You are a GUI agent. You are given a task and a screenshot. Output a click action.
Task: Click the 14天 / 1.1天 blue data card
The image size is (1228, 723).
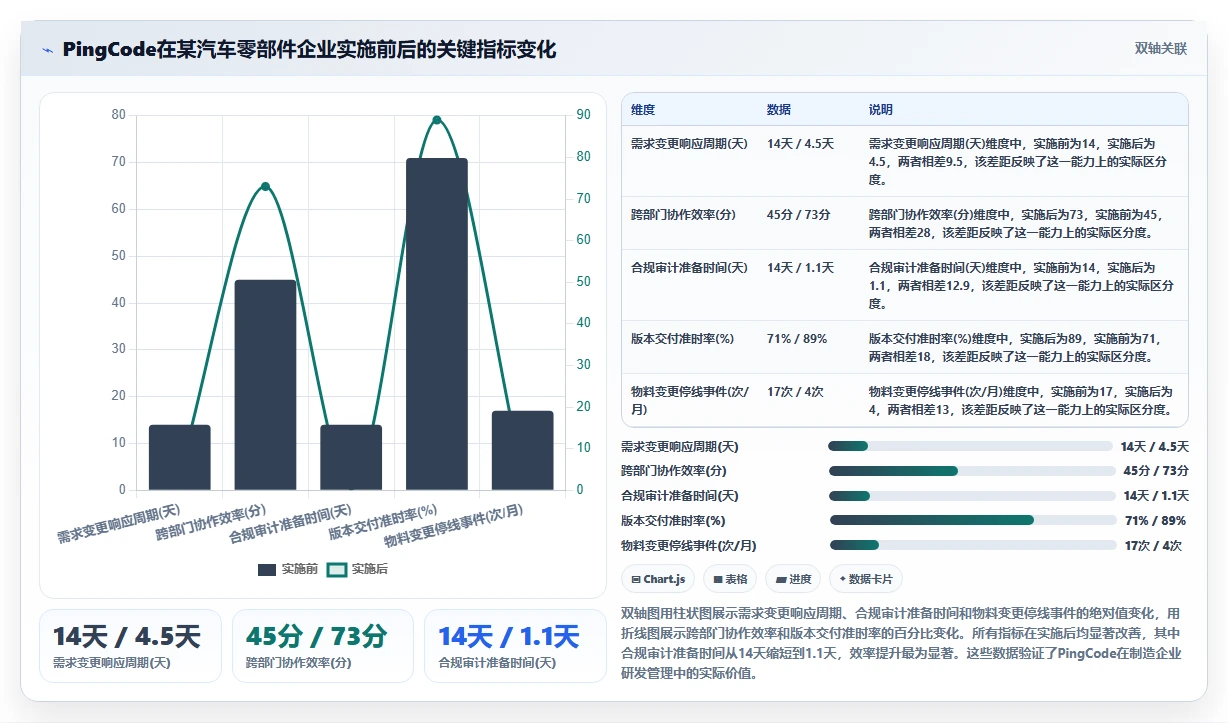tap(515, 646)
